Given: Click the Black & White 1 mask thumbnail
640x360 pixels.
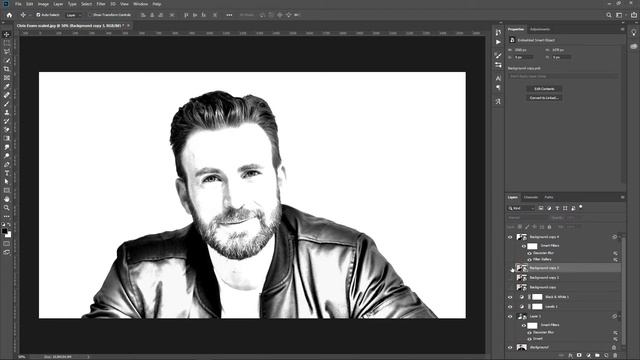Looking at the screenshot, I should click(537, 297).
